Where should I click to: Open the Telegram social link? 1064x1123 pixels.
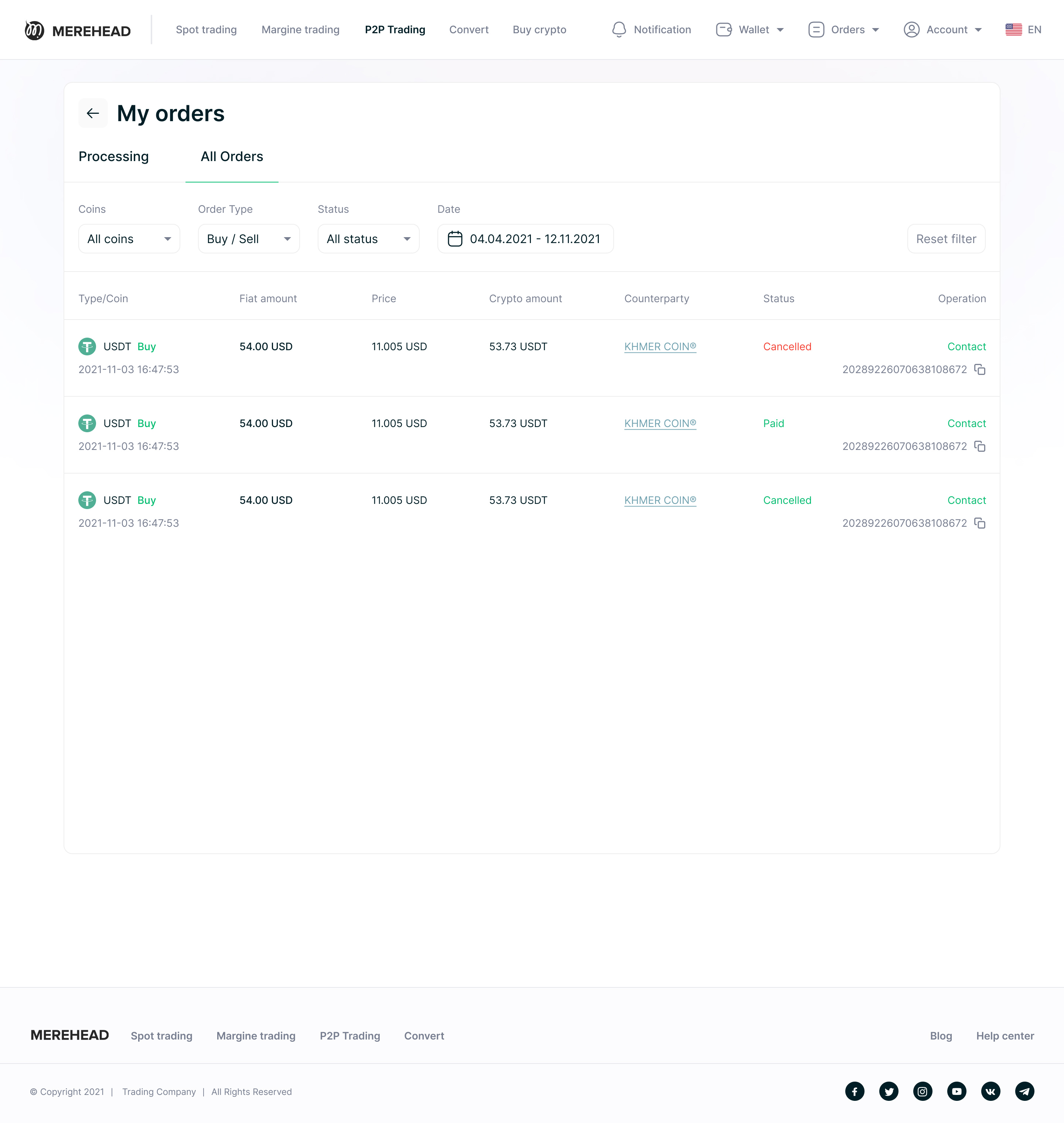1024,1091
